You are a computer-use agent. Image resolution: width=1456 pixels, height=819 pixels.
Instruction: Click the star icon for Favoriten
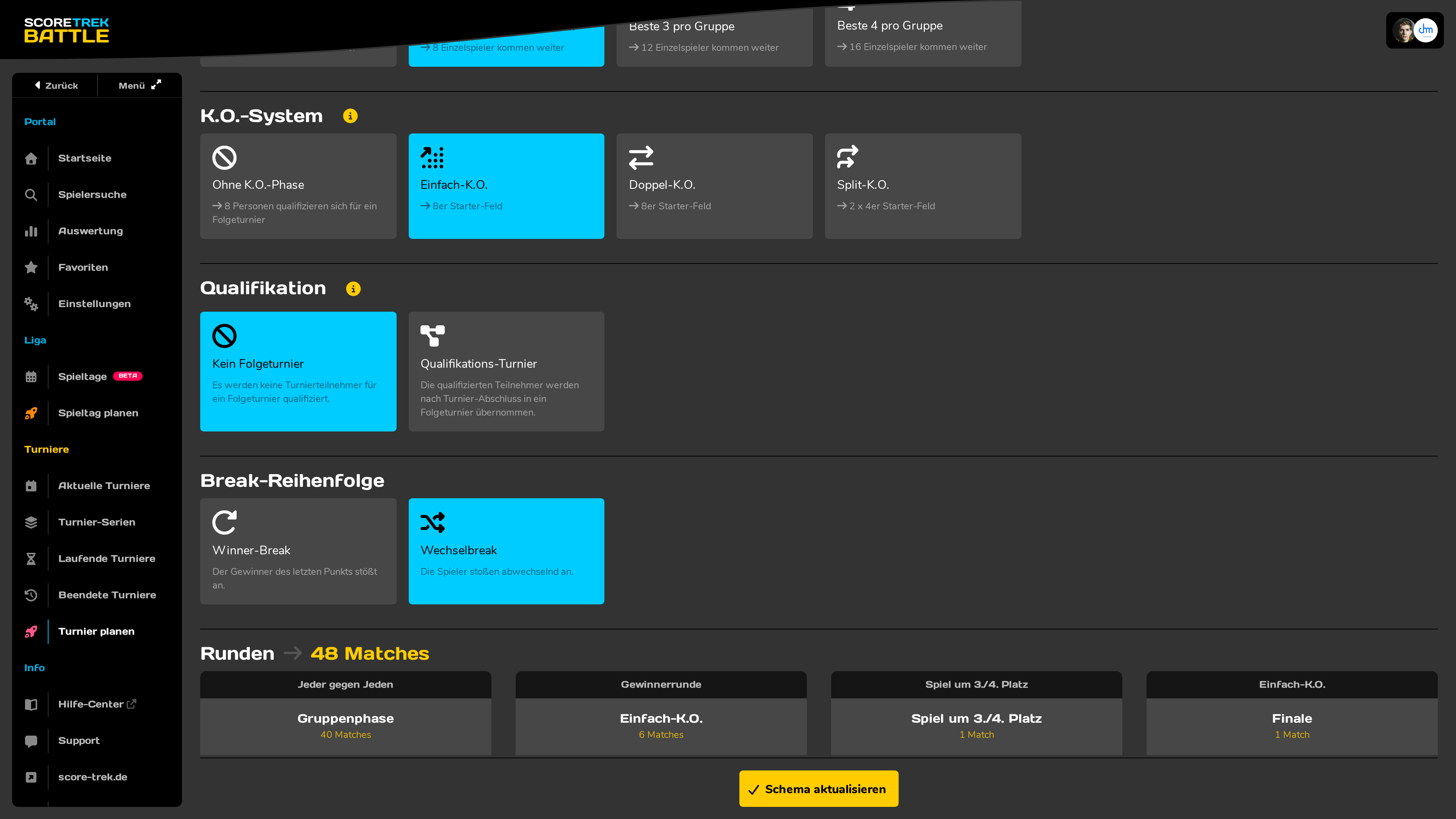[31, 267]
